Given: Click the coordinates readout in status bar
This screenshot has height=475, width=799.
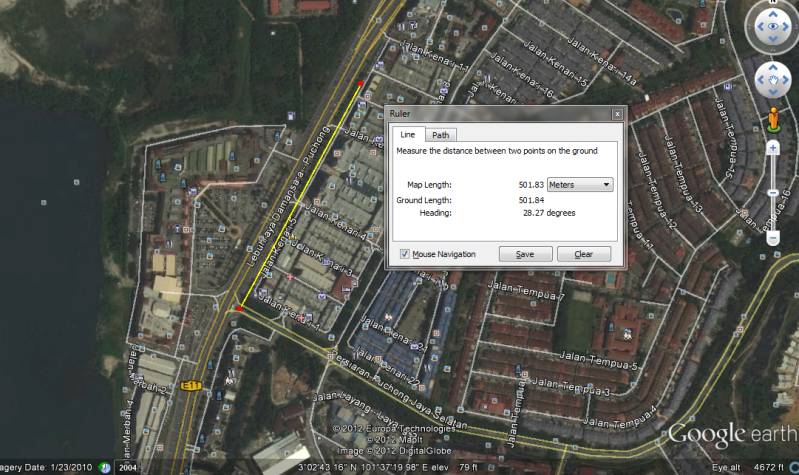Looking at the screenshot, I should [364, 467].
